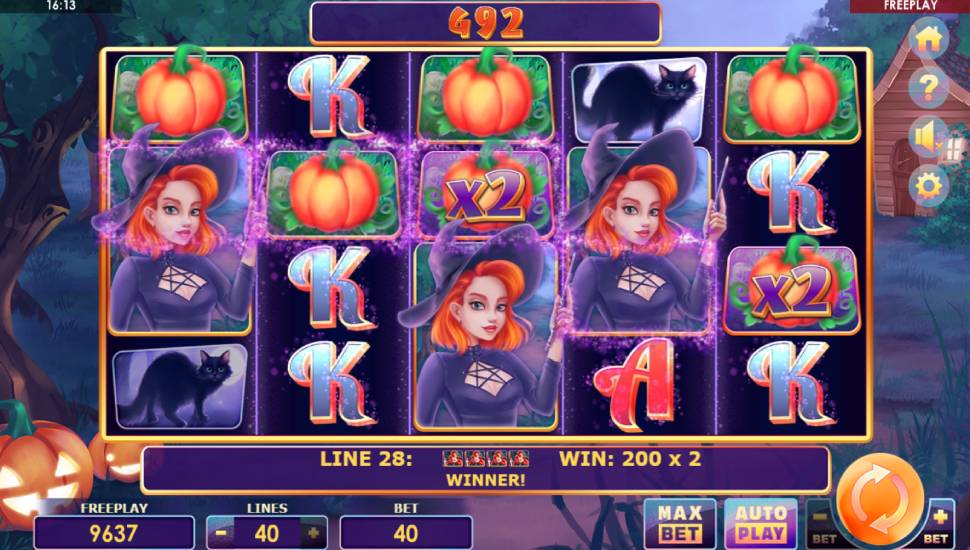Open the settings gear icon
970x550 pixels.
pos(928,185)
